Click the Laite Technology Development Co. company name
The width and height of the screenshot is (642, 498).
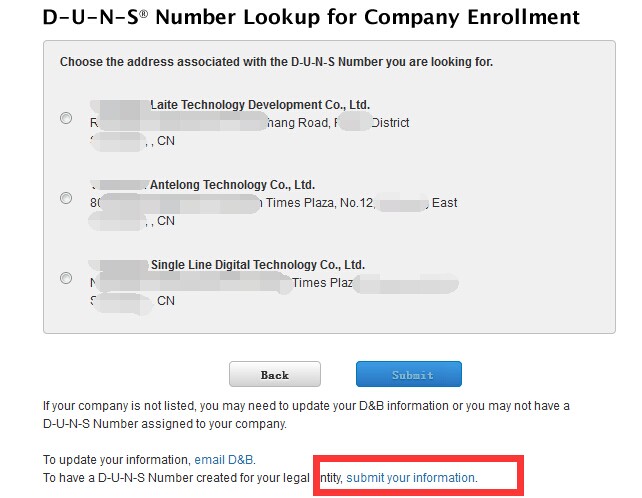click(x=230, y=105)
